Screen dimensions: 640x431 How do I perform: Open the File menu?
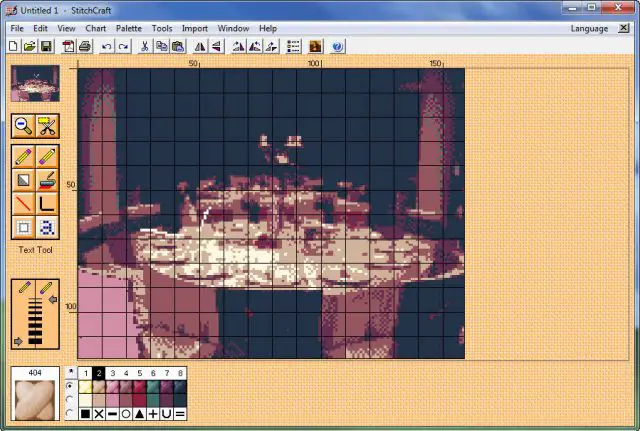click(17, 29)
